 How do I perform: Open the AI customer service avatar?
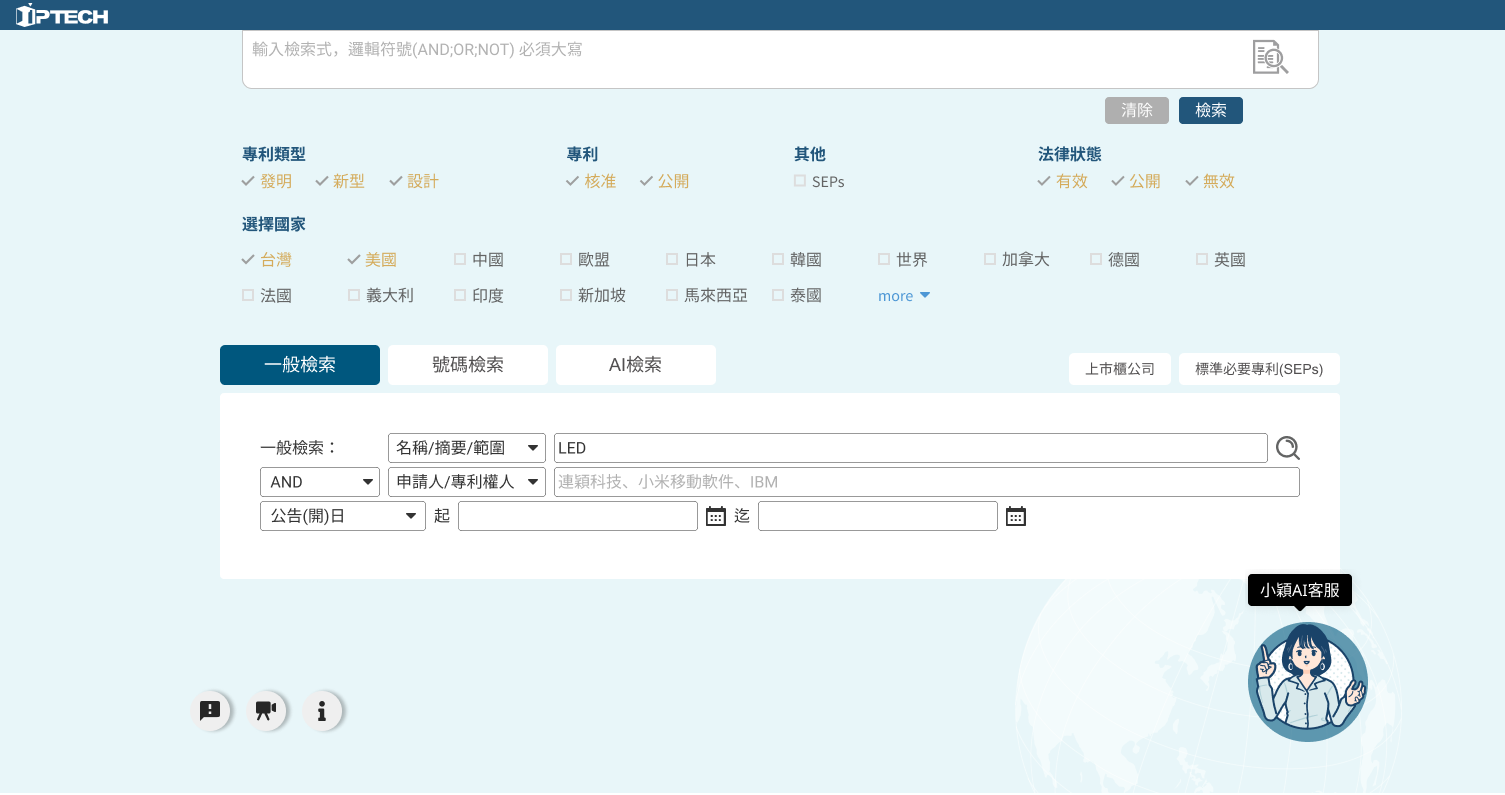click(x=1307, y=682)
